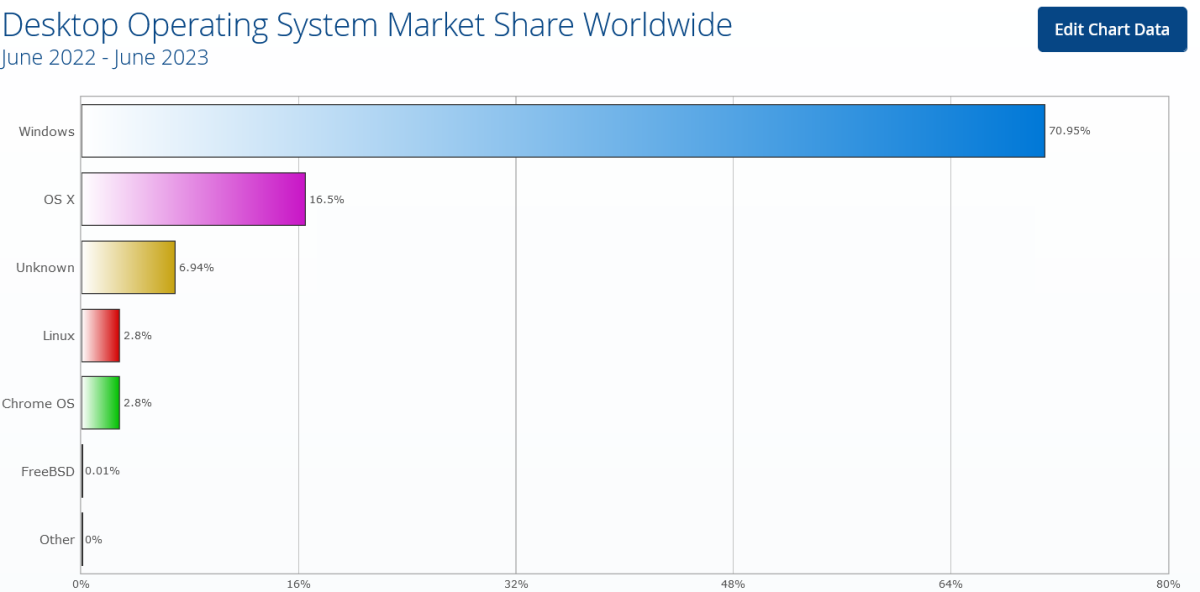
Task: Click the Edit Chart Data button
Action: 1111,29
